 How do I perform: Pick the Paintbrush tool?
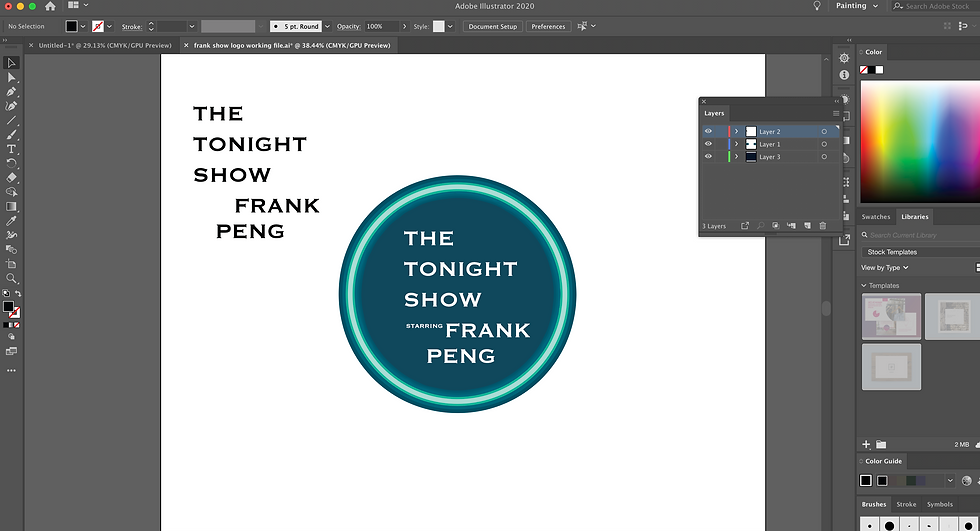click(11, 135)
